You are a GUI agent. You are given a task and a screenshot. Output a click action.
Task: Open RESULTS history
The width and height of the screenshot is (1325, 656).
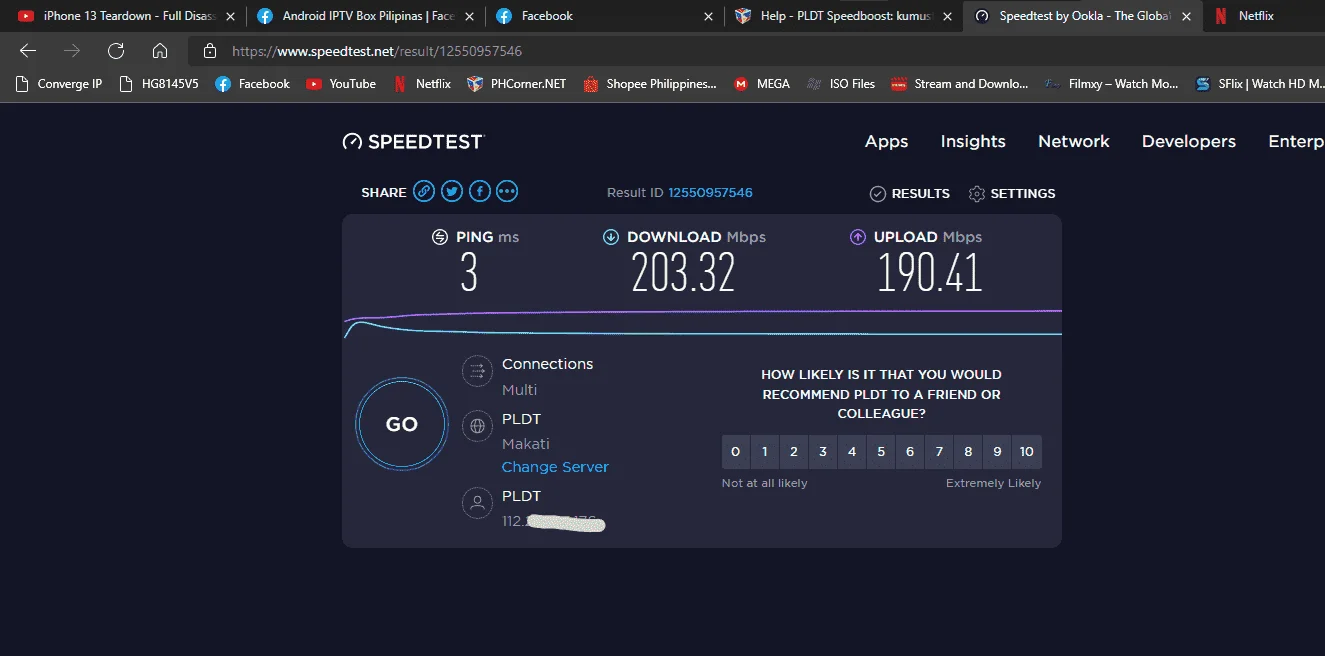click(x=910, y=193)
